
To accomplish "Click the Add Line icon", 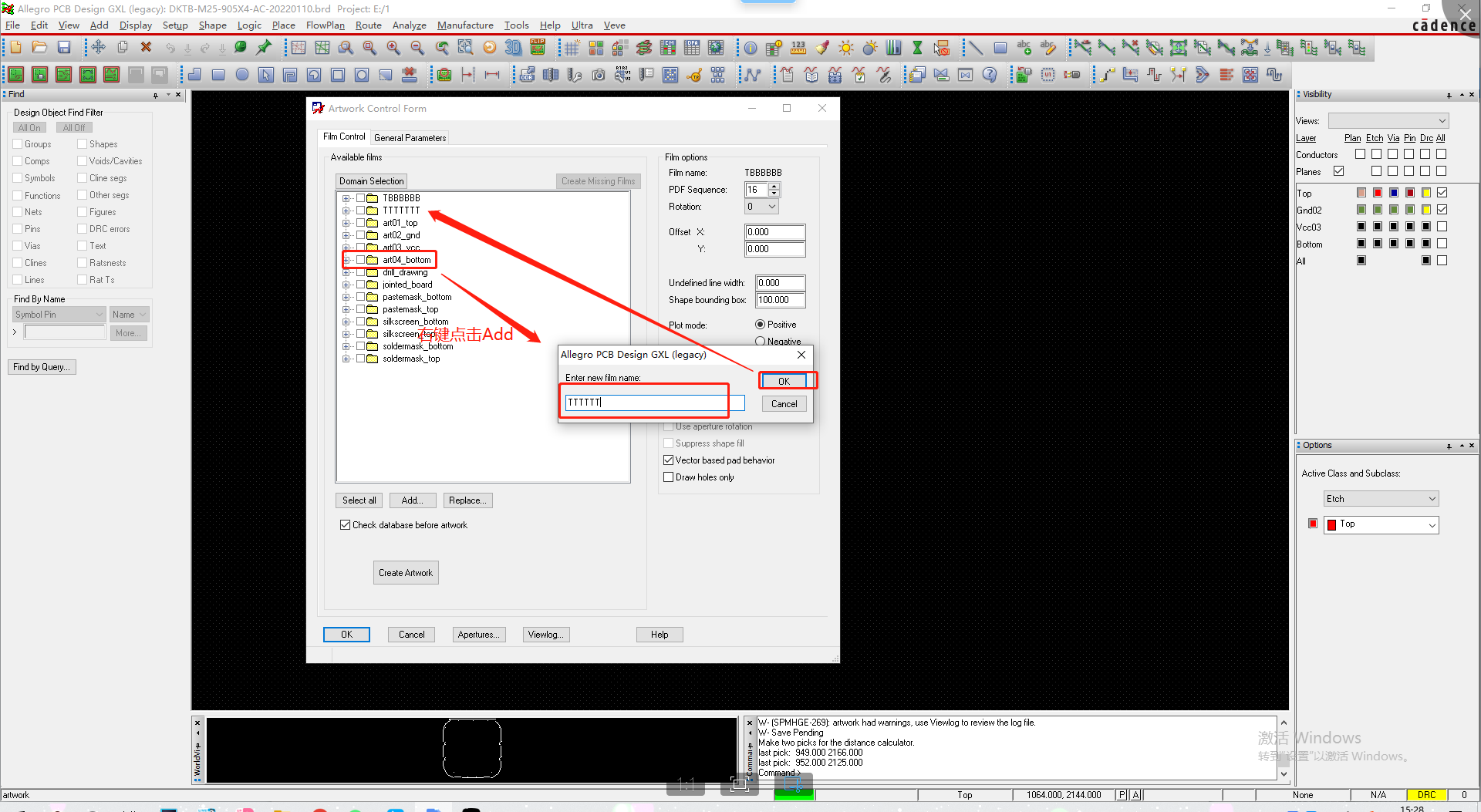I will [x=976, y=48].
